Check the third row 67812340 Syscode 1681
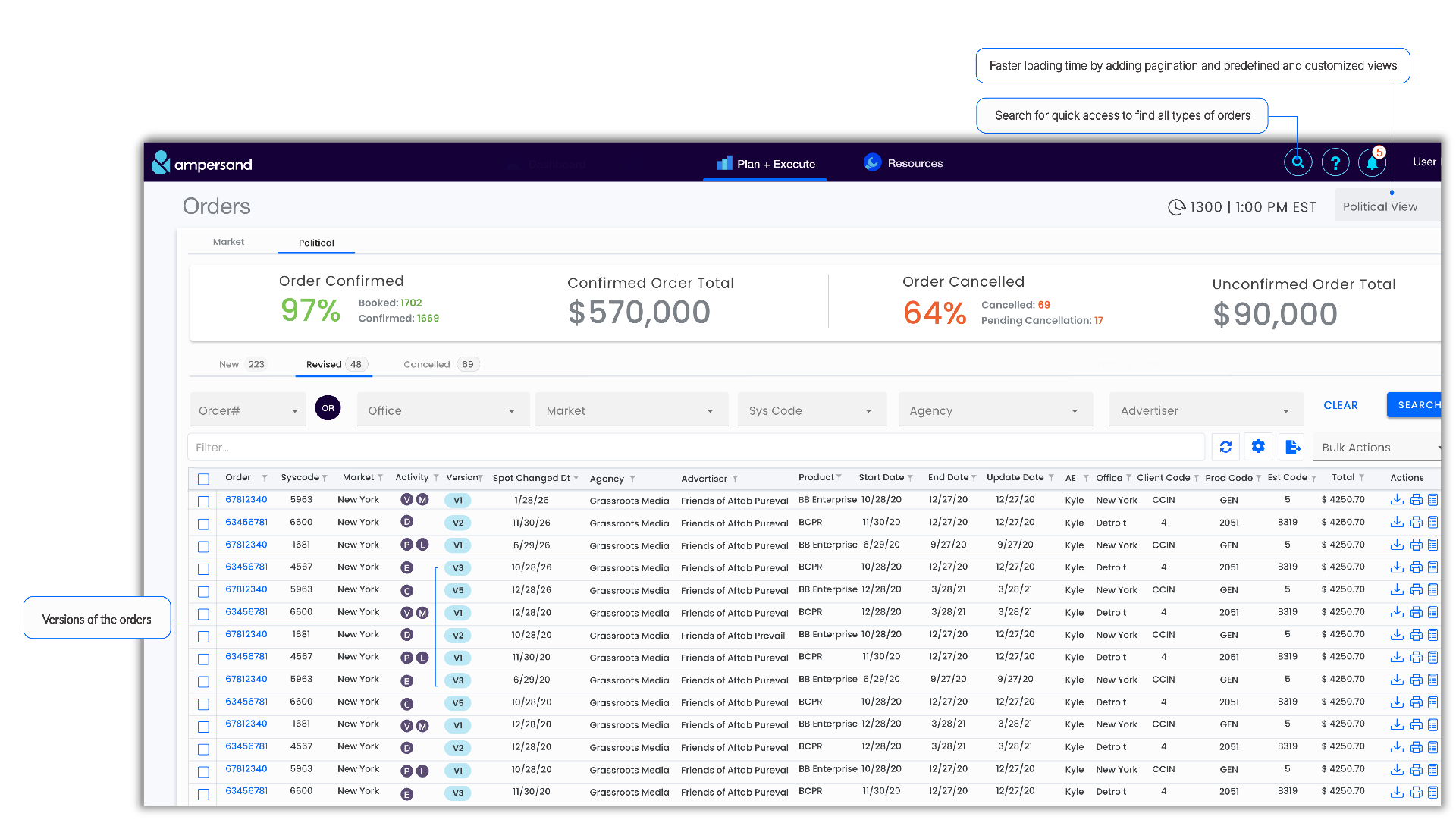The height and width of the screenshot is (820, 1456). (203, 547)
